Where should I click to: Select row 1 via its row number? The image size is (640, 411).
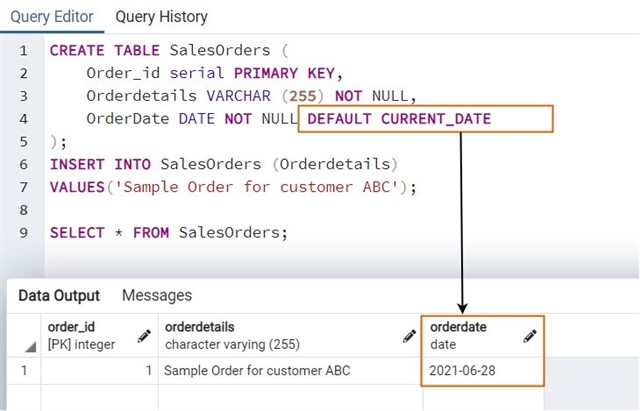pyautogui.click(x=24, y=370)
